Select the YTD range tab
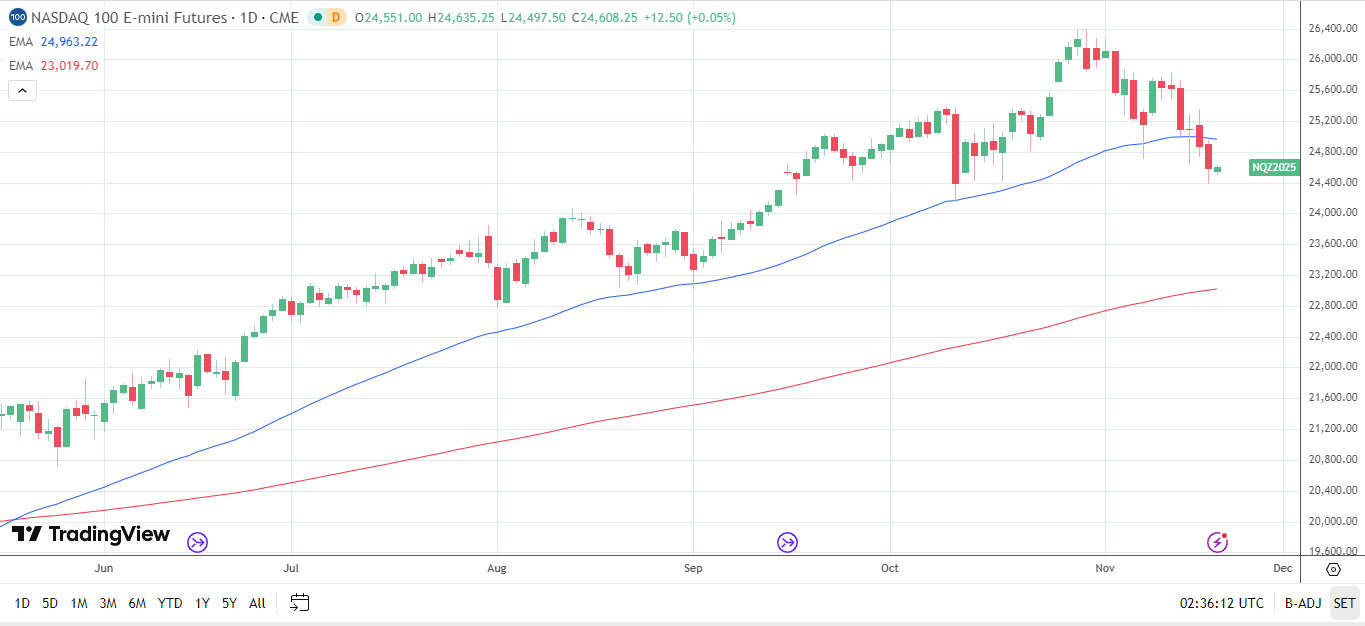Image resolution: width=1365 pixels, height=626 pixels. point(170,603)
